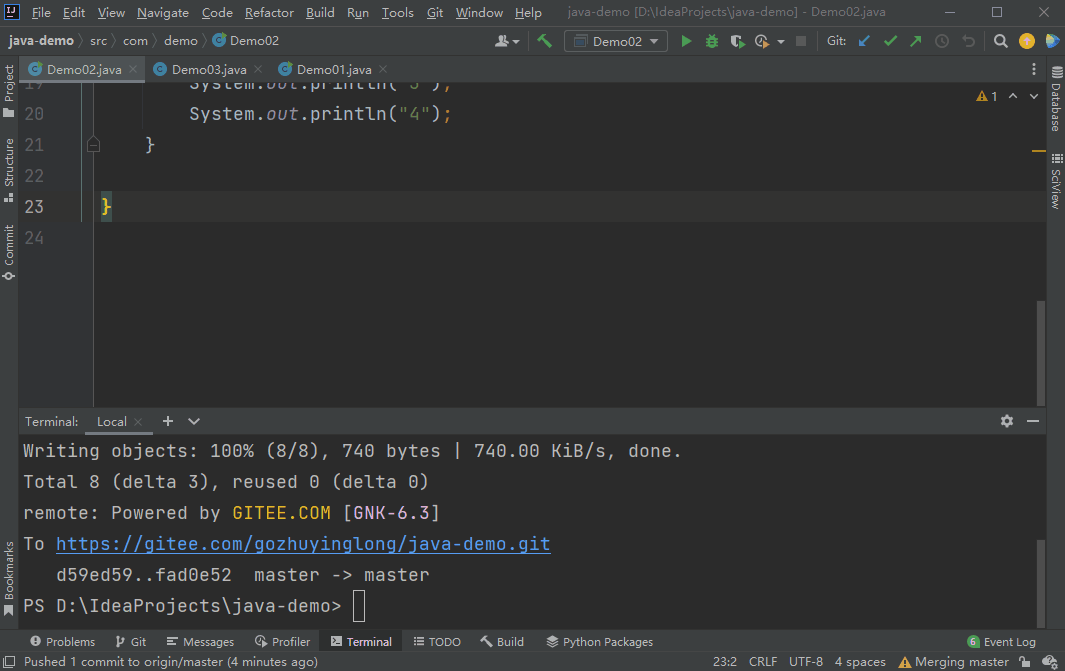Open the Refactor menu
Screen dimensions: 1065x671
point(268,13)
